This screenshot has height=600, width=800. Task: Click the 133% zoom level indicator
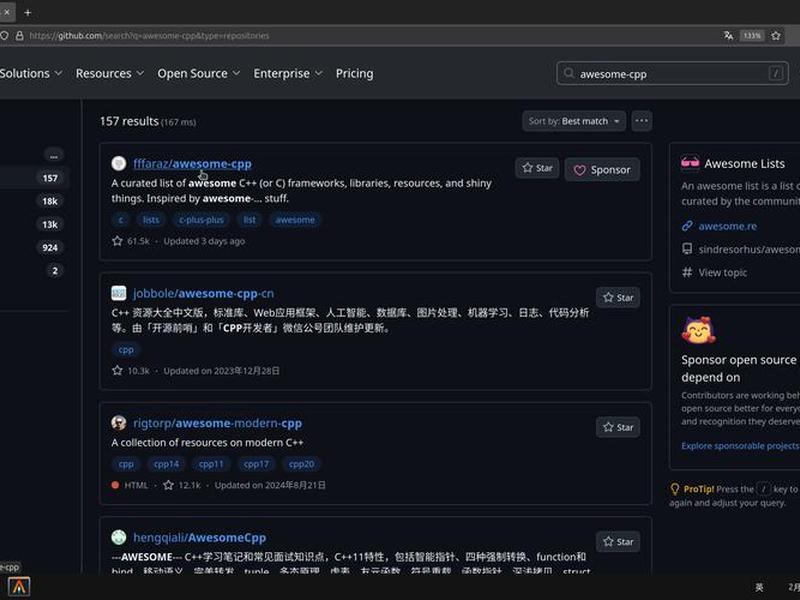752,35
